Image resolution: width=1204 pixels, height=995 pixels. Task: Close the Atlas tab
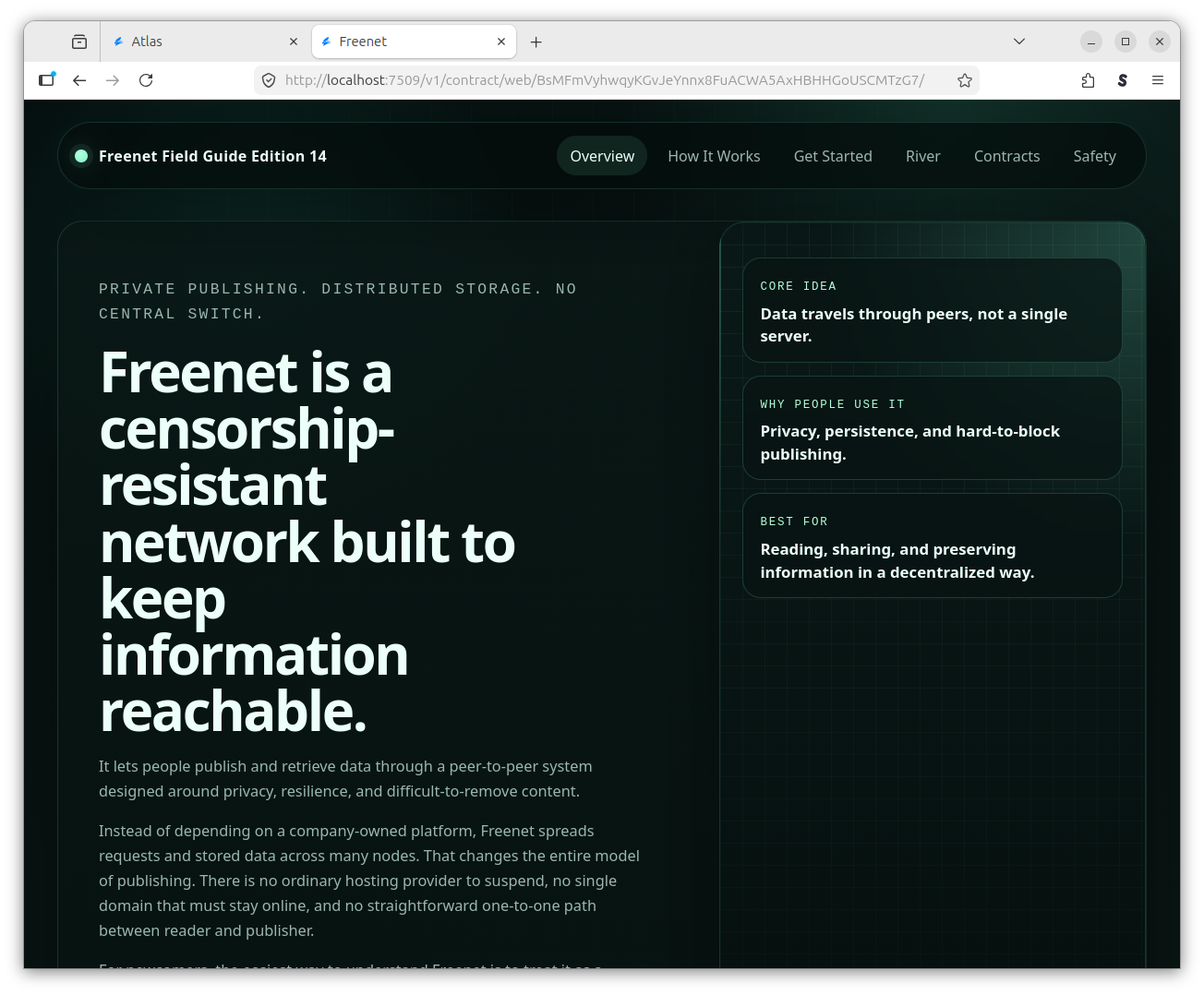[x=294, y=42]
